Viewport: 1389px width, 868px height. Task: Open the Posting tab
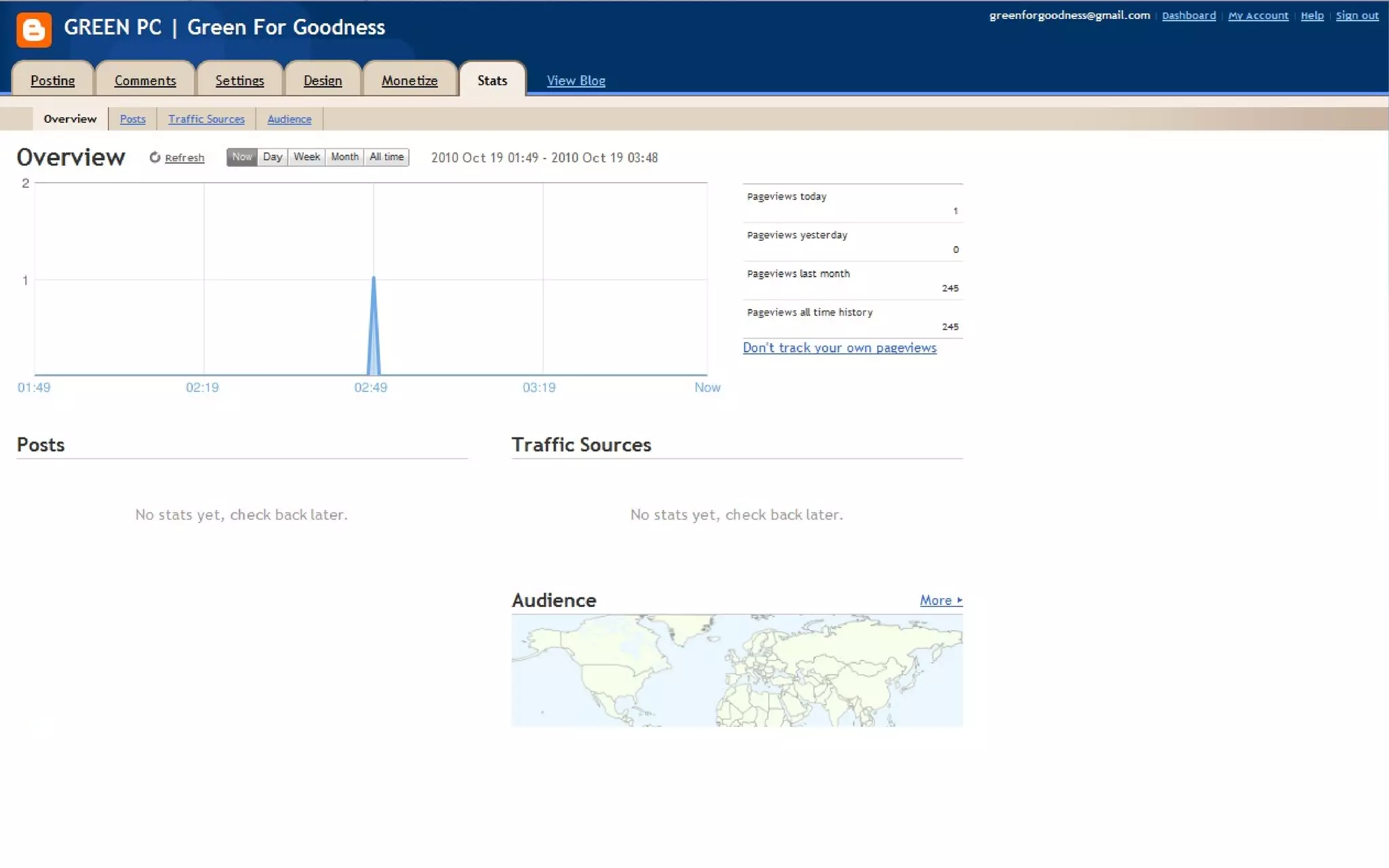click(52, 81)
